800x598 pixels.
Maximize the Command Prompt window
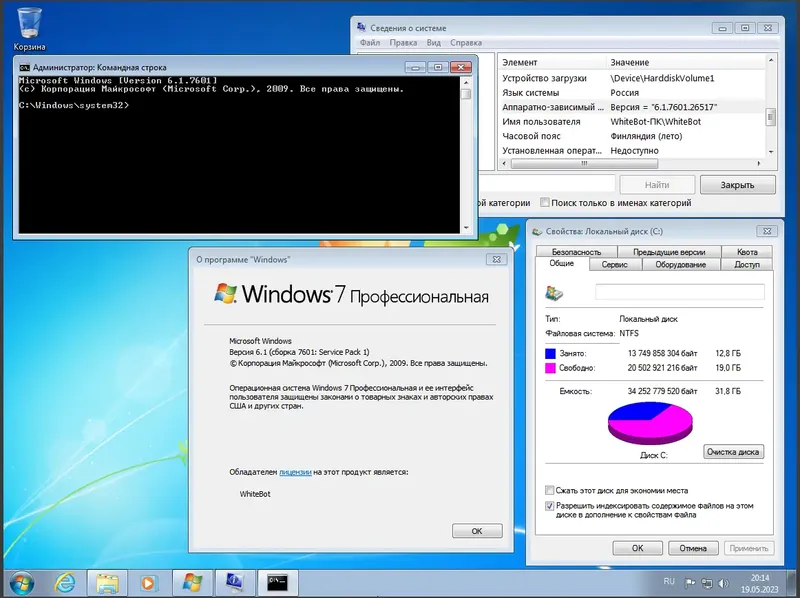pyautogui.click(x=438, y=67)
